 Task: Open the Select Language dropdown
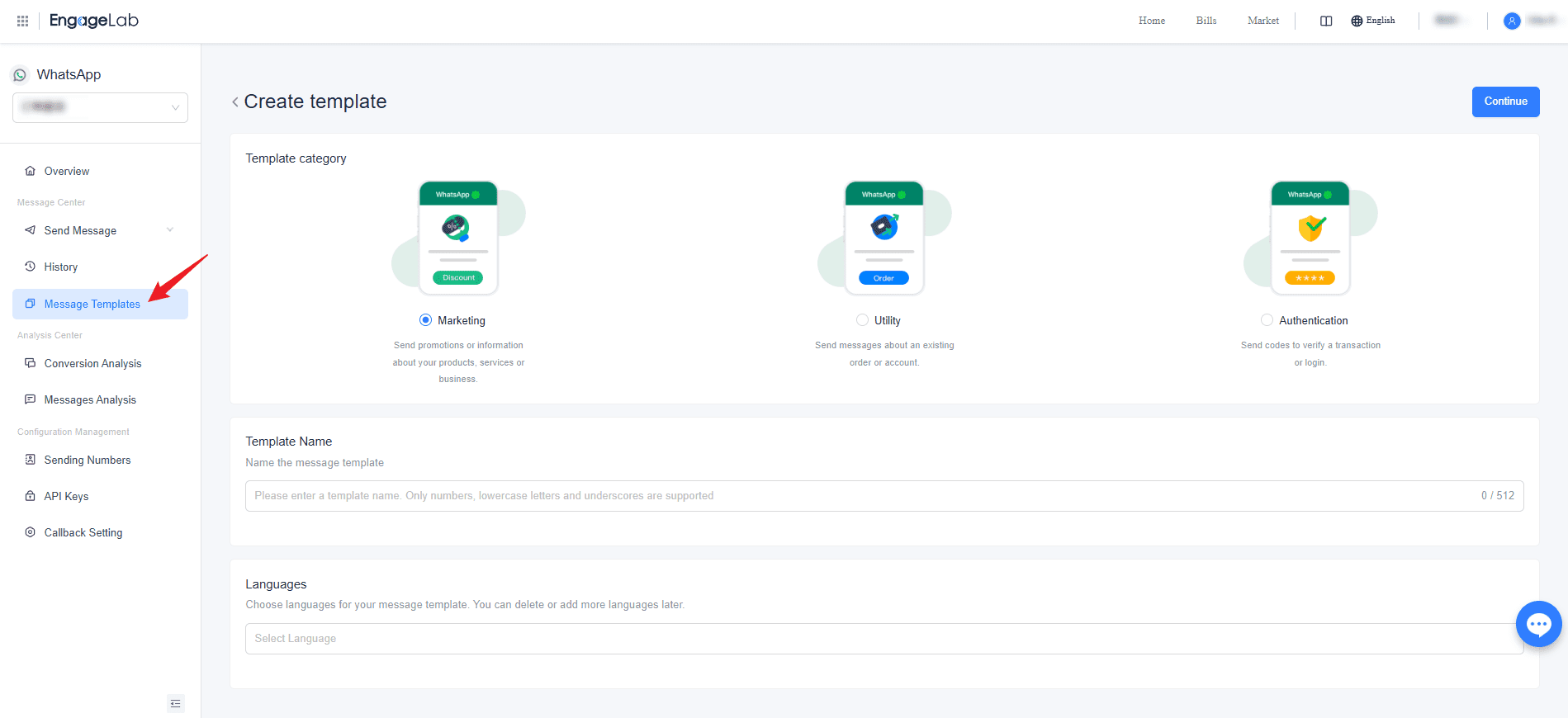884,639
